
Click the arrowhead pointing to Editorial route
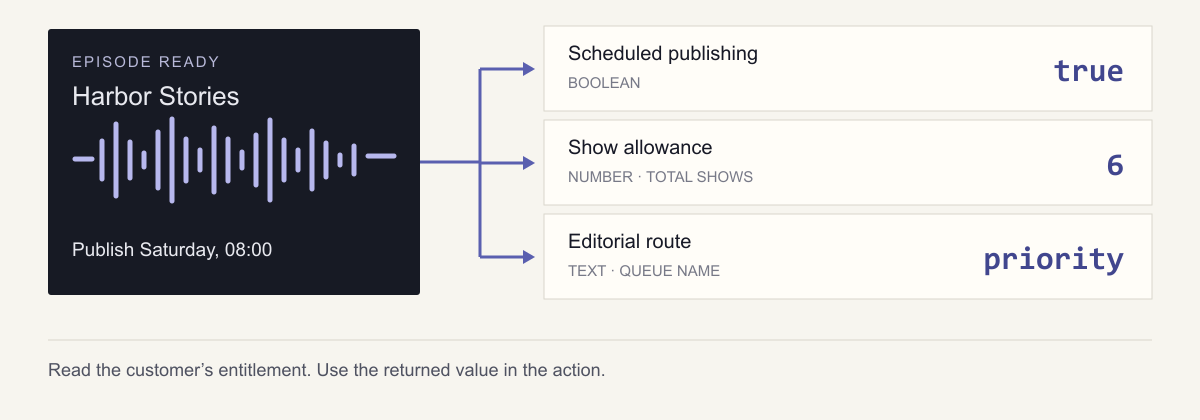point(529,256)
